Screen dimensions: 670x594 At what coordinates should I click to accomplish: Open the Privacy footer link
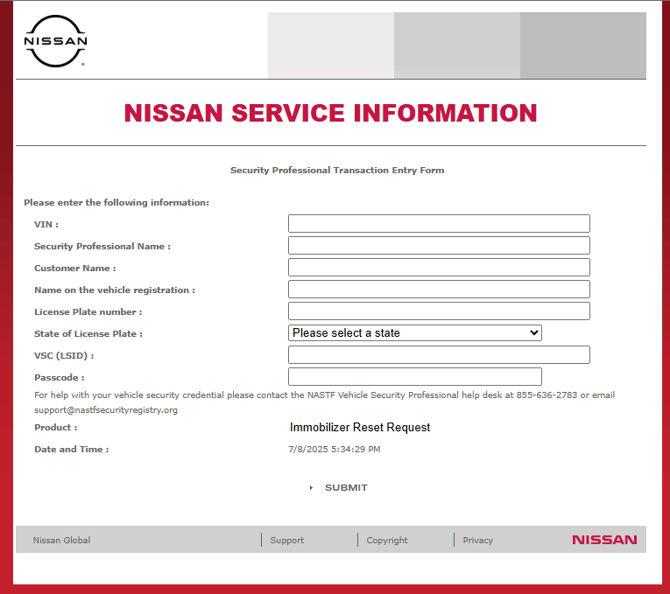point(478,540)
